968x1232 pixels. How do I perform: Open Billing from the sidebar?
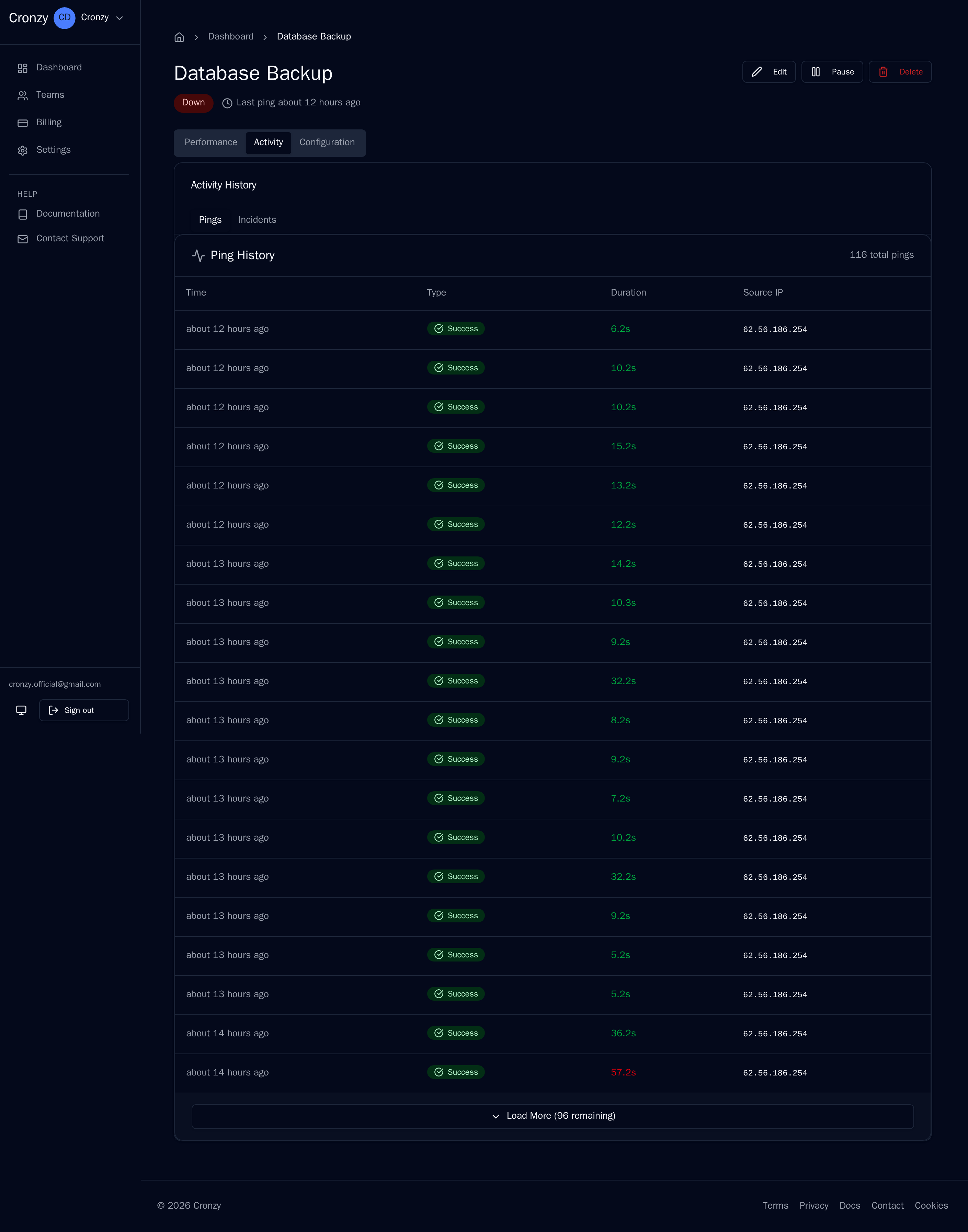pos(49,122)
